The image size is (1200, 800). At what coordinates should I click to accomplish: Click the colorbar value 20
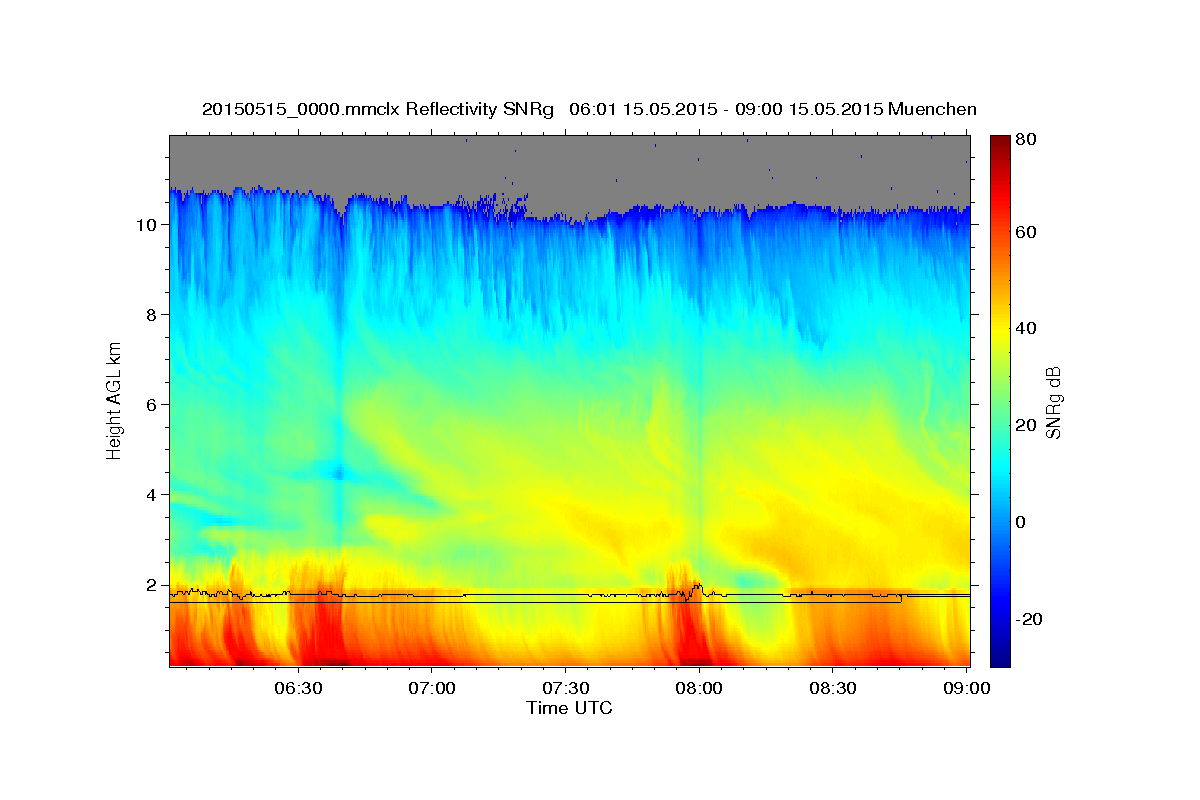tap(1026, 426)
